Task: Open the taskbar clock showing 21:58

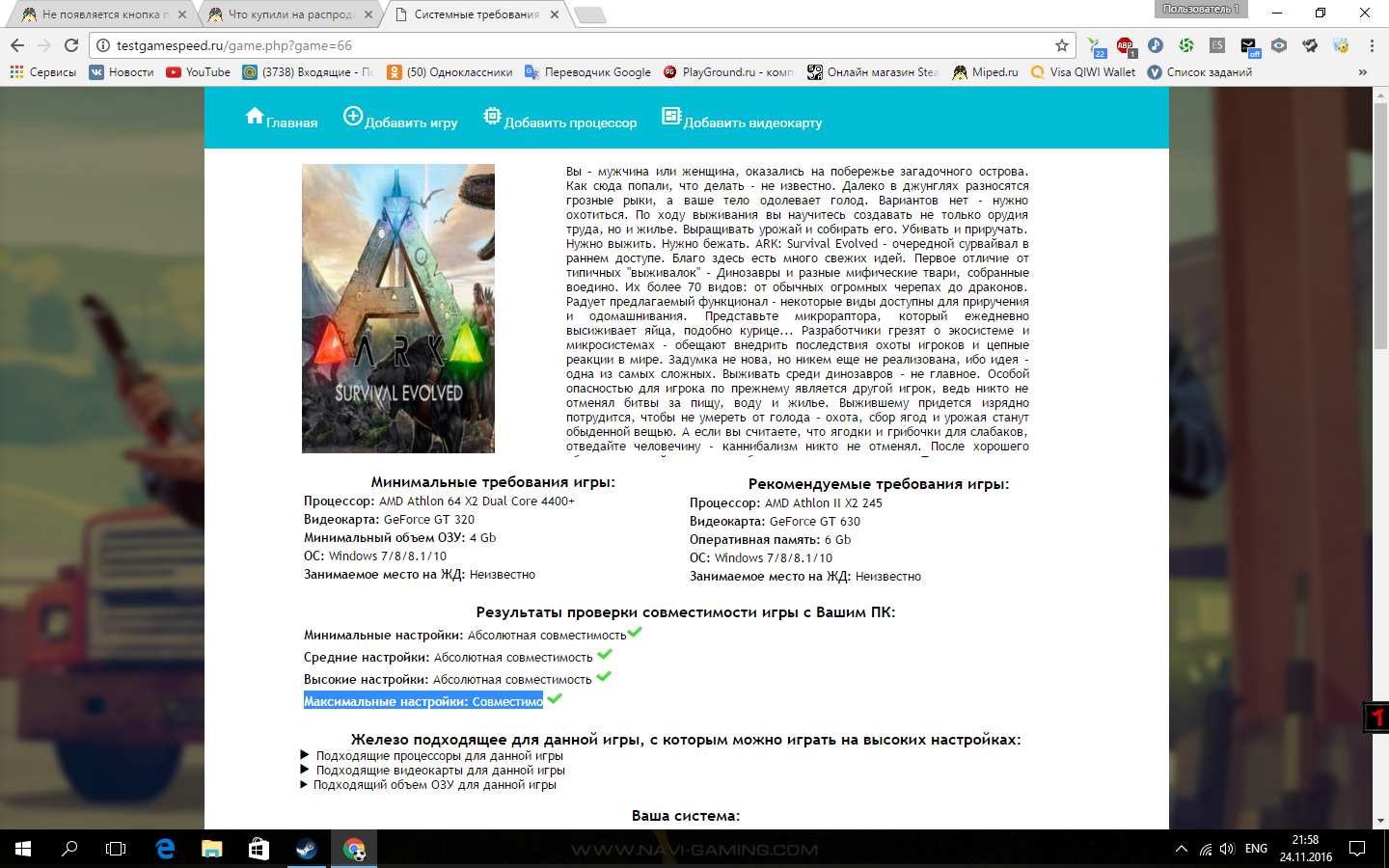Action: pyautogui.click(x=1306, y=849)
